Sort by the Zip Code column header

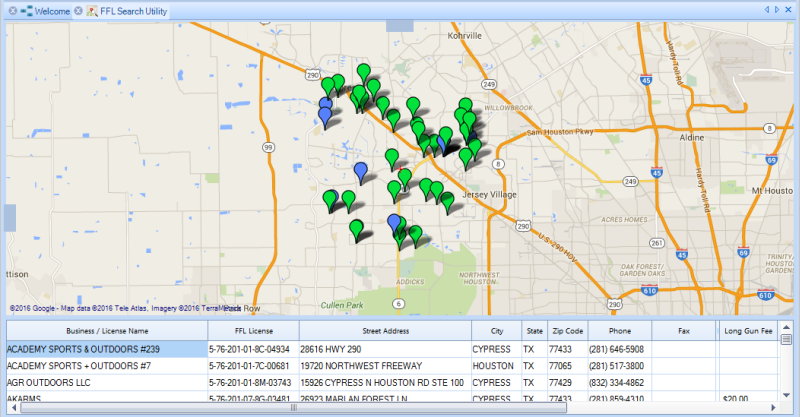pos(568,331)
